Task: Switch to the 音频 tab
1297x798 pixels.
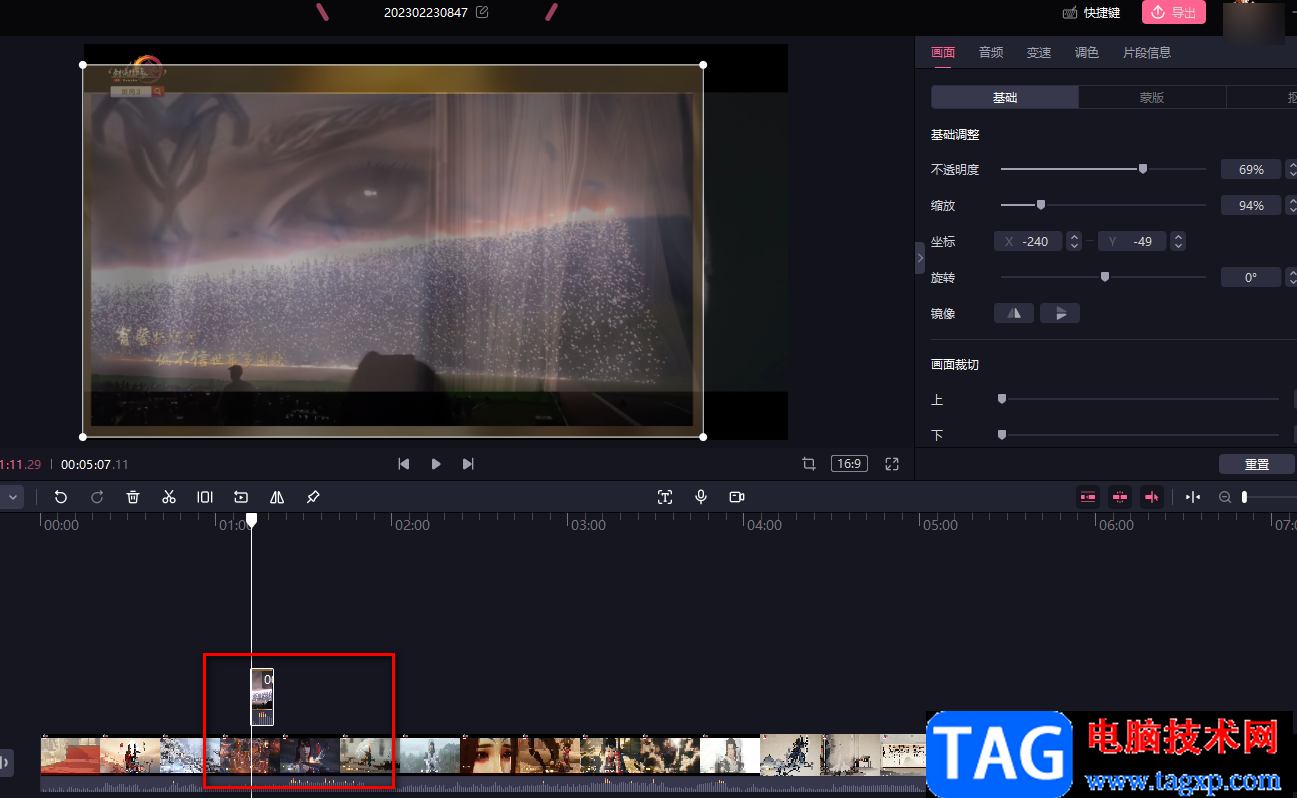Action: 991,53
